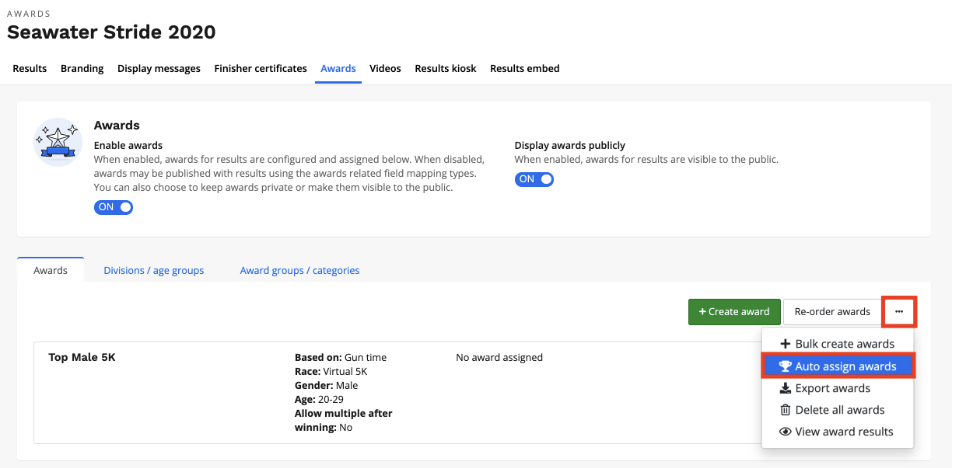Viewport: 960px width, 468px height.
Task: Toggle the Display awards publicly switch
Action: [x=534, y=179]
